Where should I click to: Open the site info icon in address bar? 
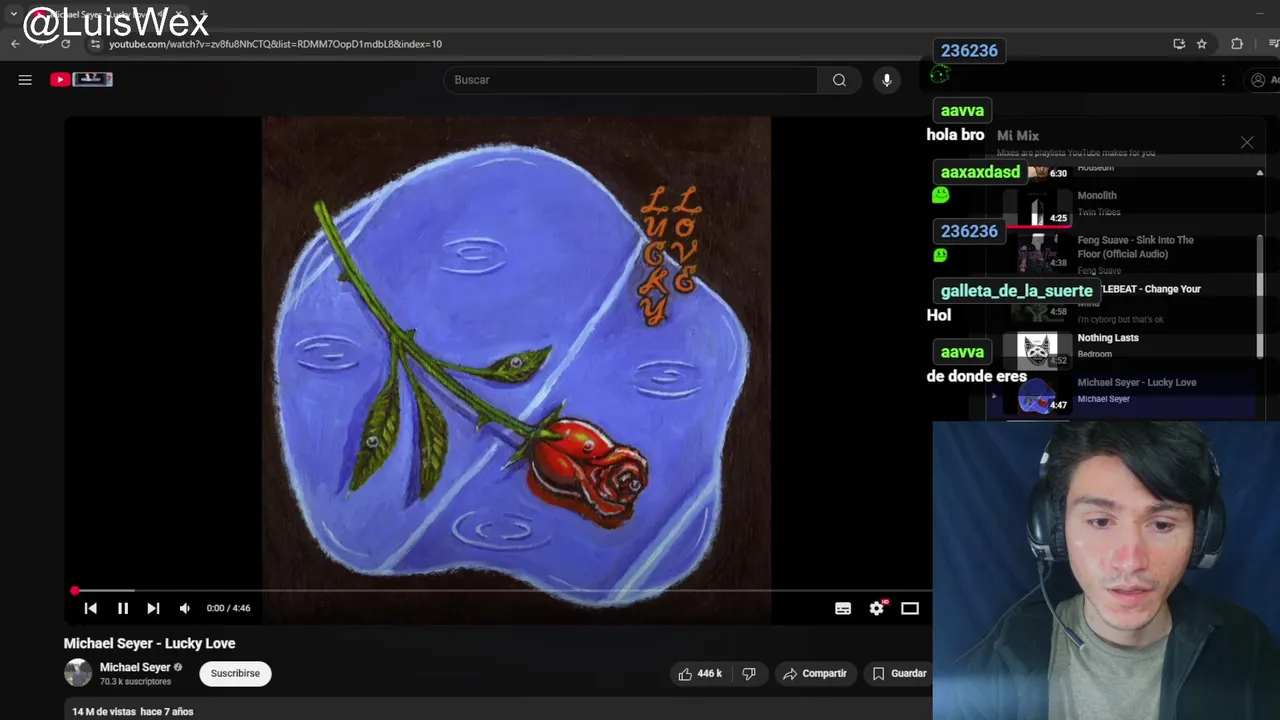coord(95,44)
